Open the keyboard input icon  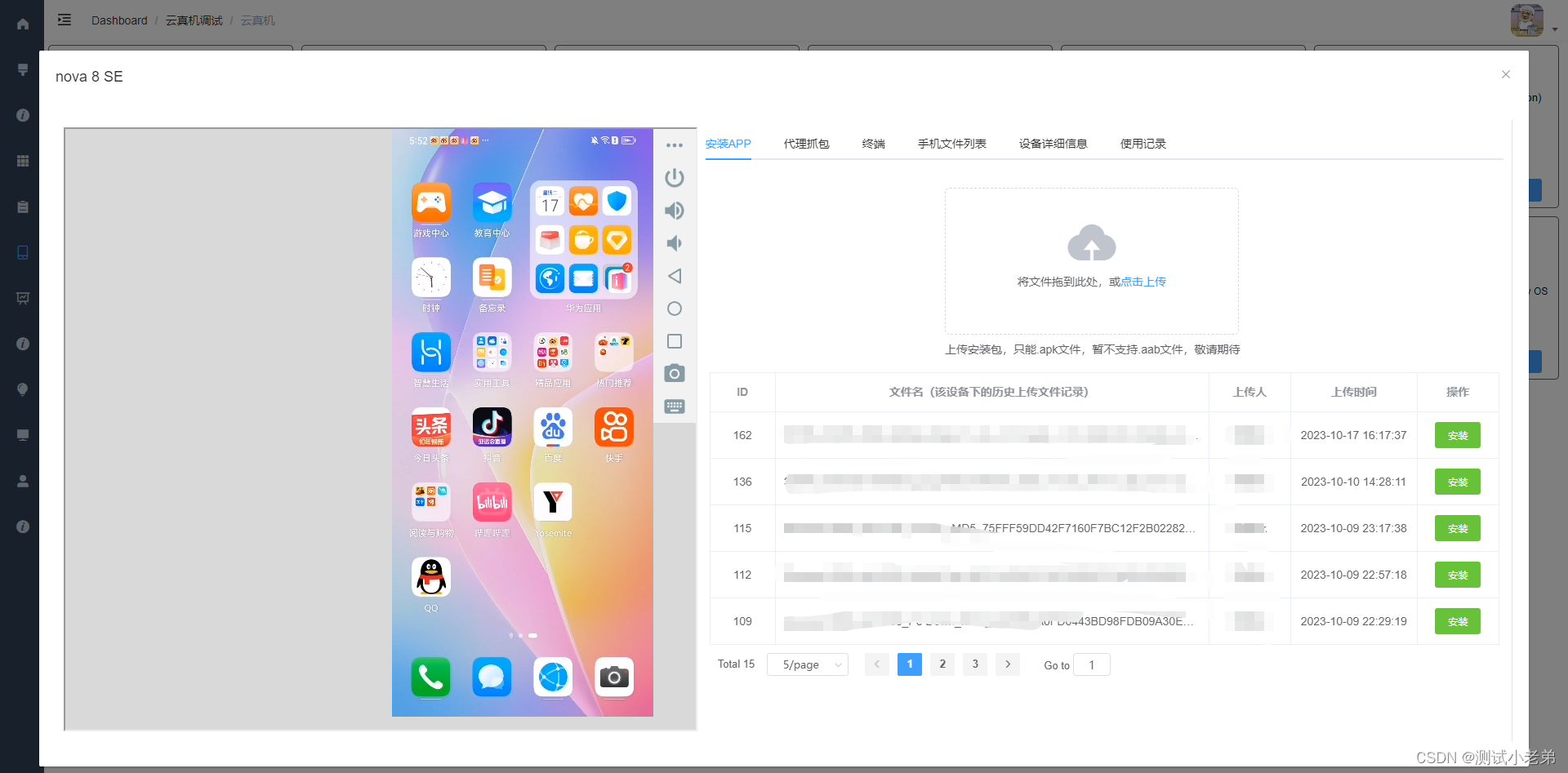coord(675,406)
